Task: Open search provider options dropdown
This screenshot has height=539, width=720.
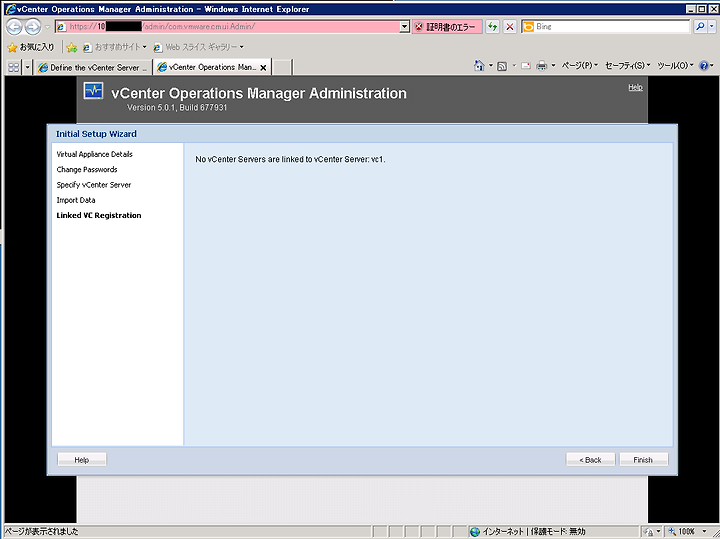Action: (712, 27)
